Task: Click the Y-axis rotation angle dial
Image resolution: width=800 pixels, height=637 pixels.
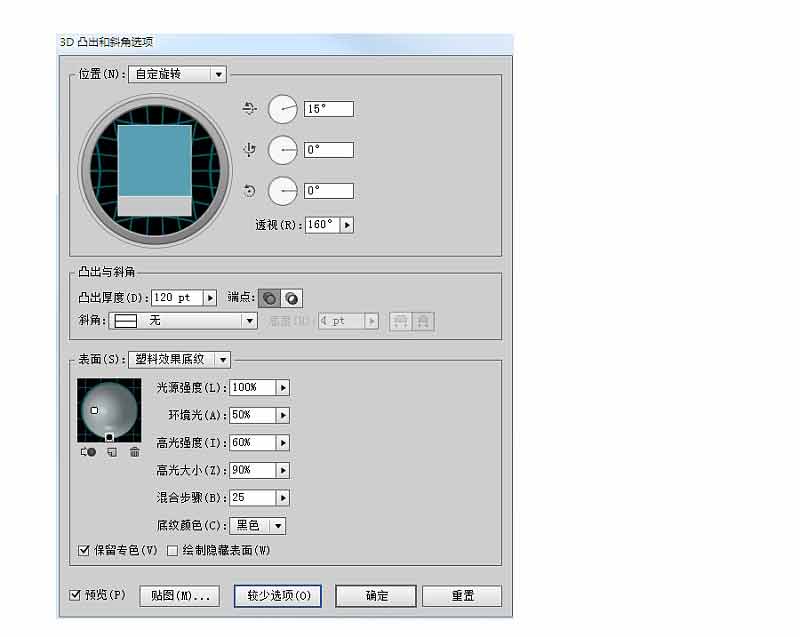Action: pos(283,150)
